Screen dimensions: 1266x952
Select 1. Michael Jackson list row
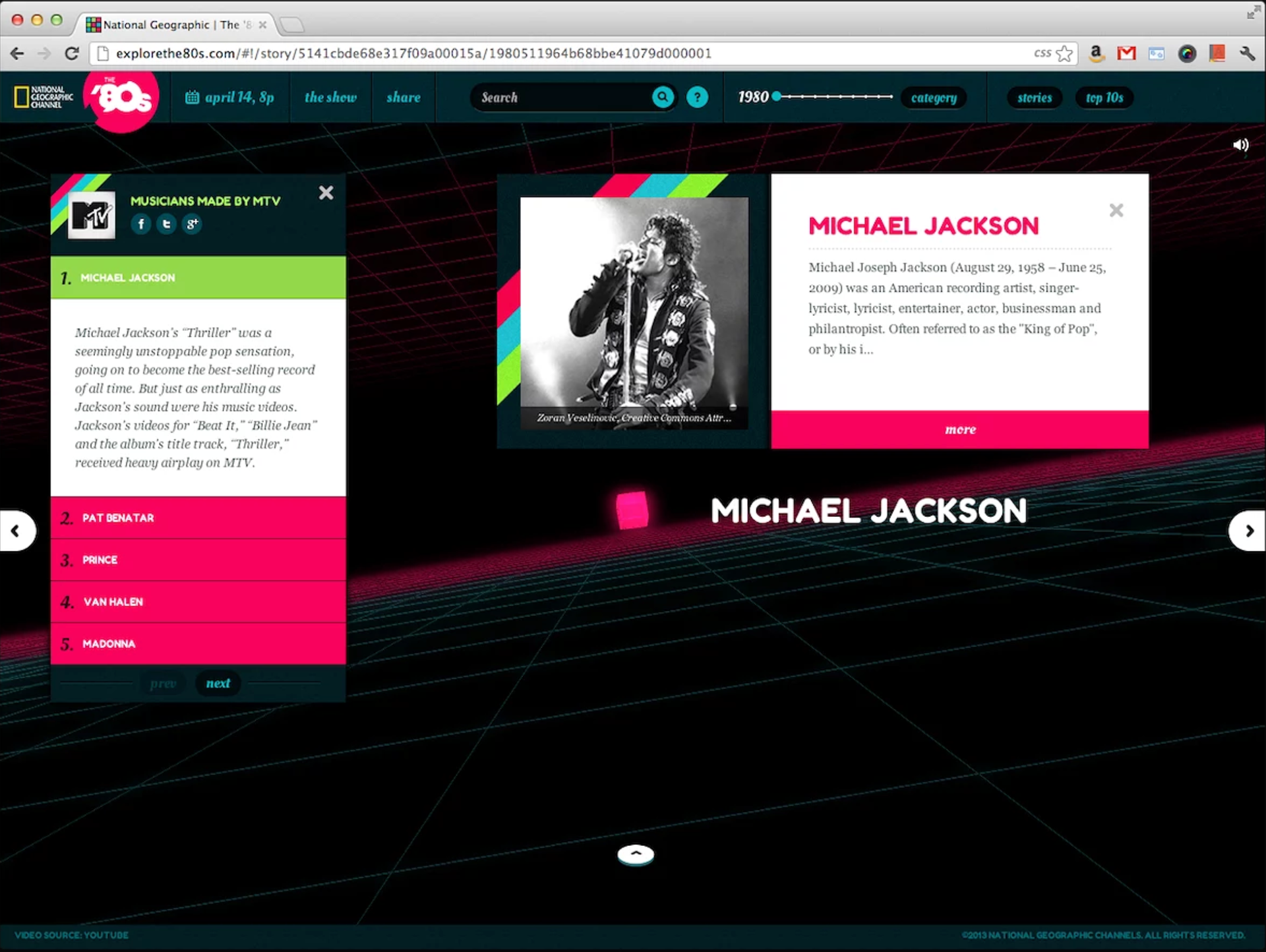[198, 278]
